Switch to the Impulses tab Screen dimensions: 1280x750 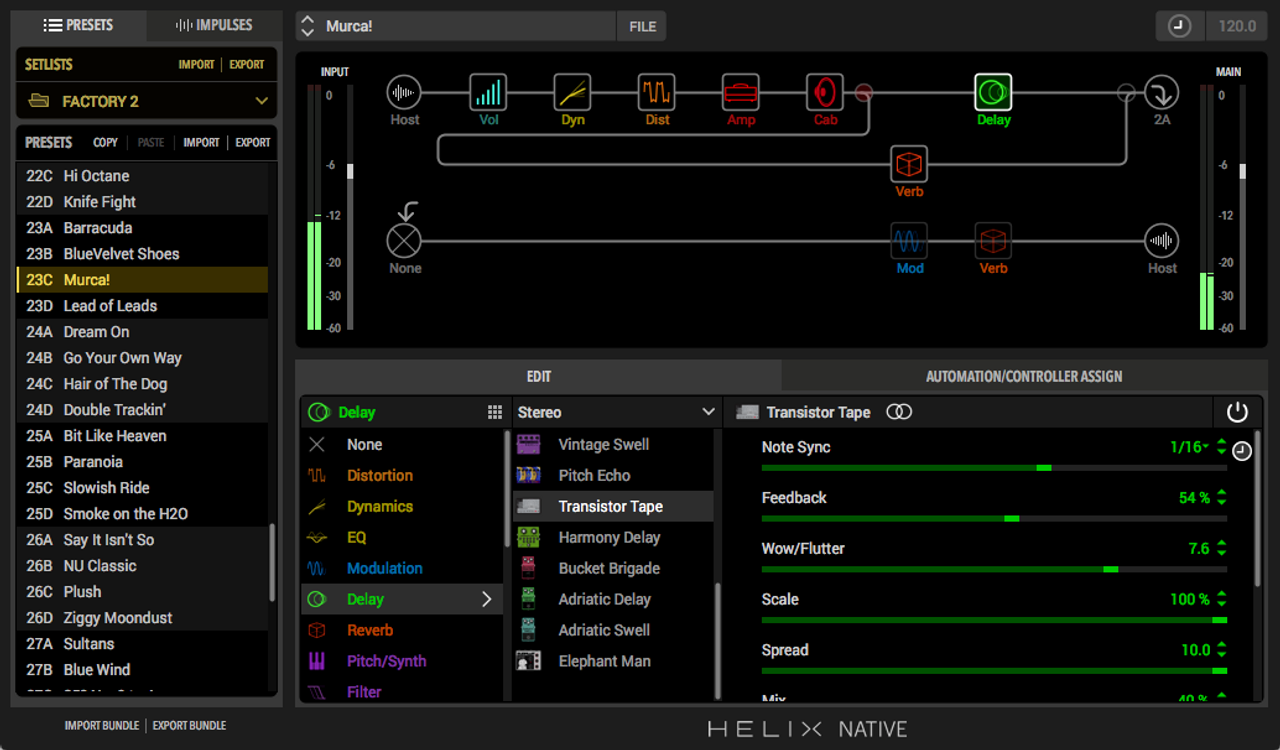tap(213, 25)
